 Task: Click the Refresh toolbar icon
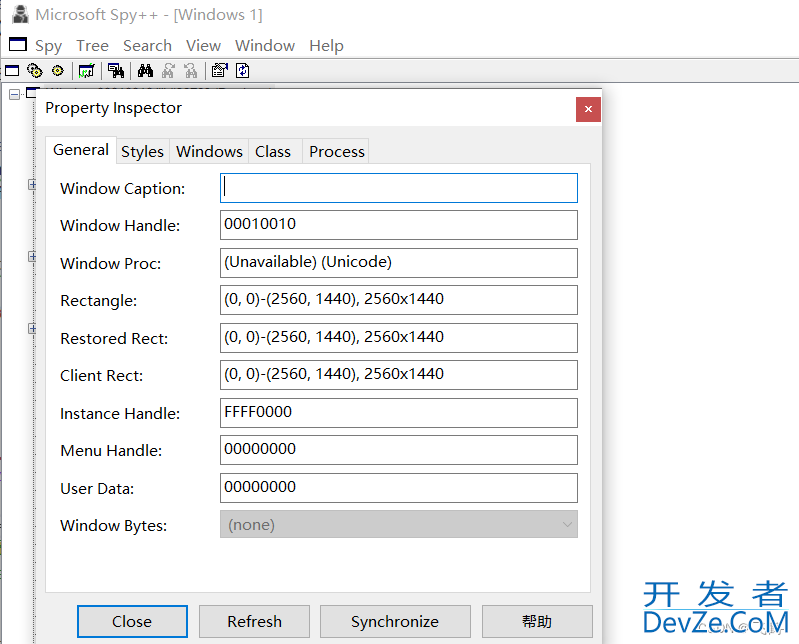tap(243, 71)
